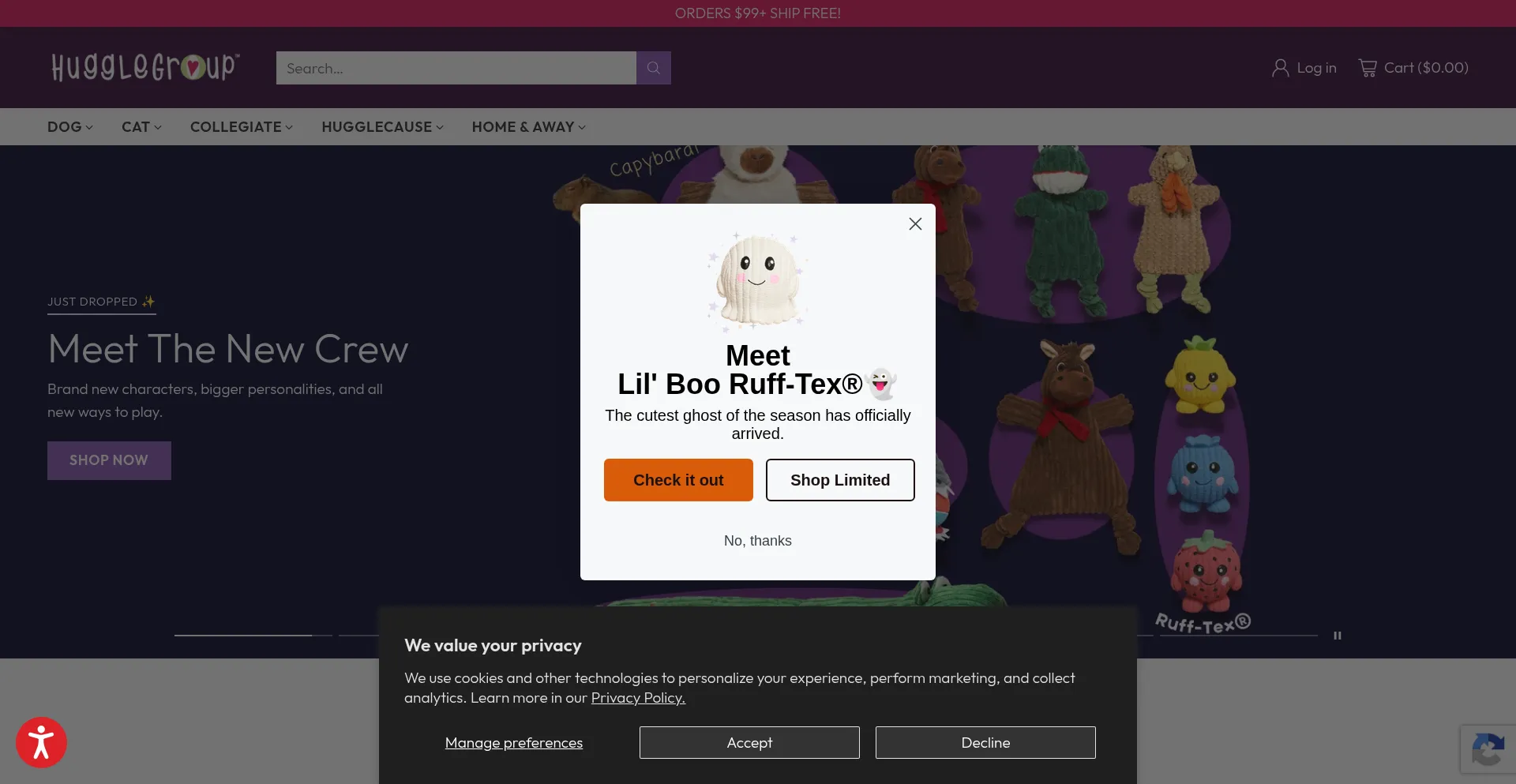Close the Lil' Boo popup

(915, 224)
